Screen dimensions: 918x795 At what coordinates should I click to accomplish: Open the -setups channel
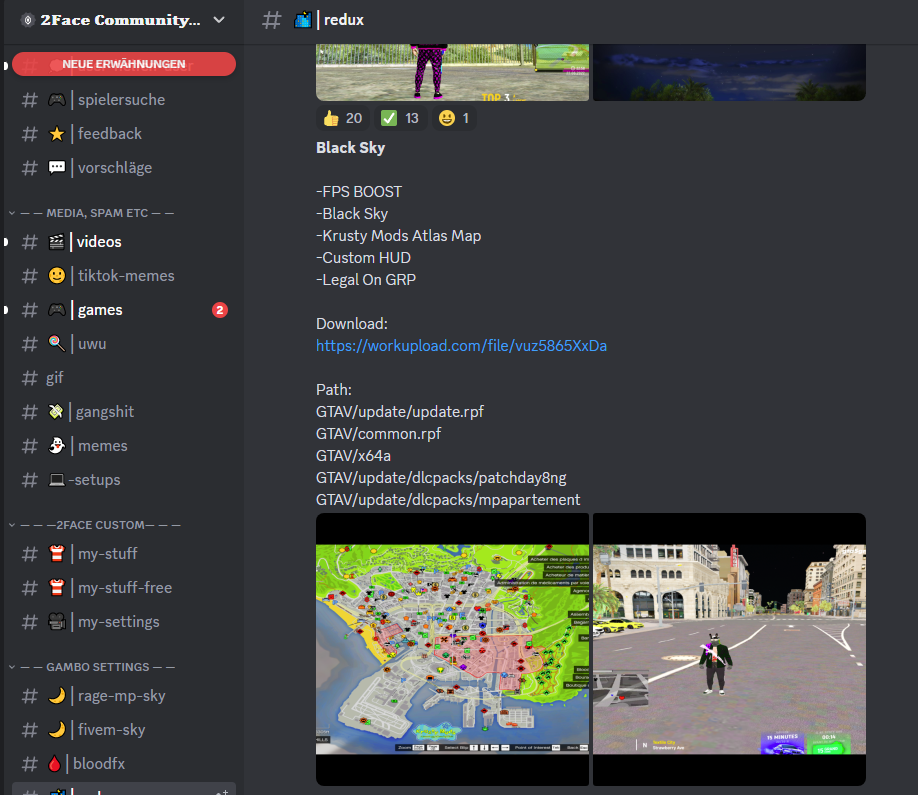pos(124,479)
